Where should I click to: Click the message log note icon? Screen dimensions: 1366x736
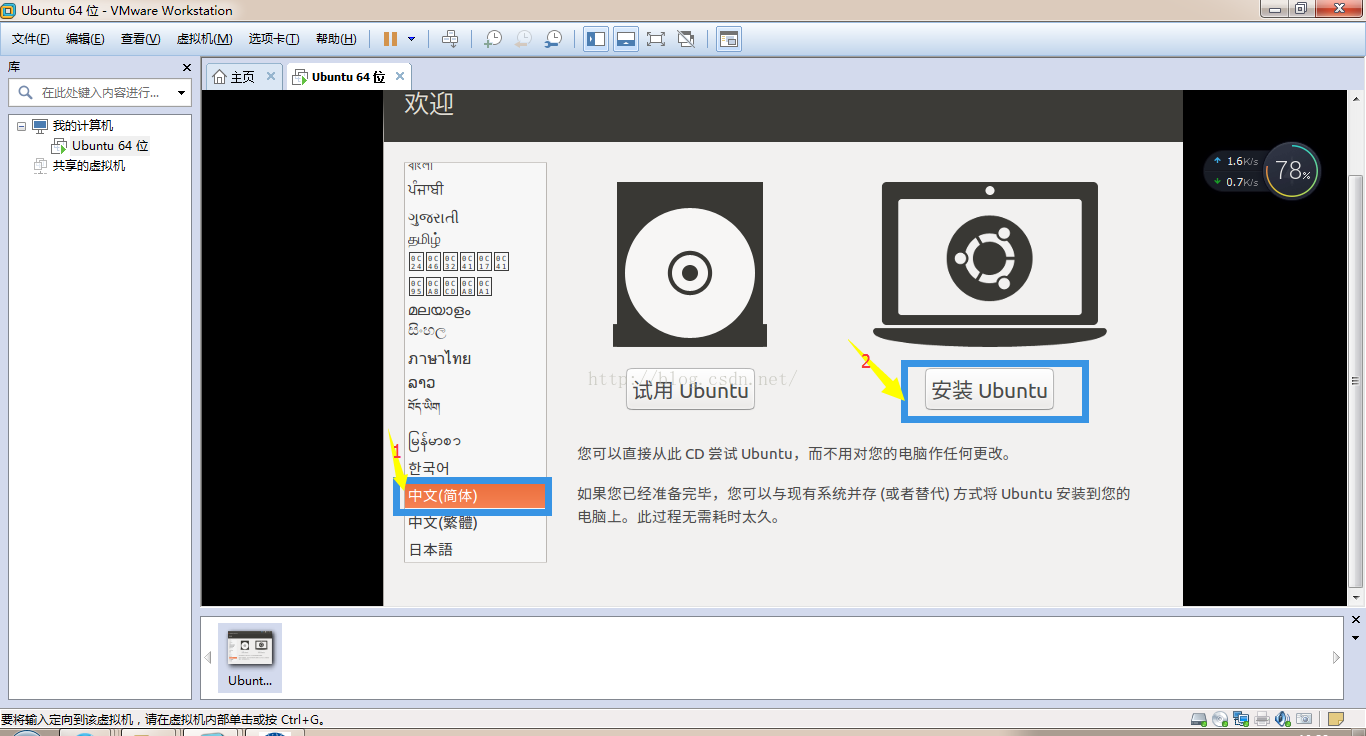tap(1336, 719)
